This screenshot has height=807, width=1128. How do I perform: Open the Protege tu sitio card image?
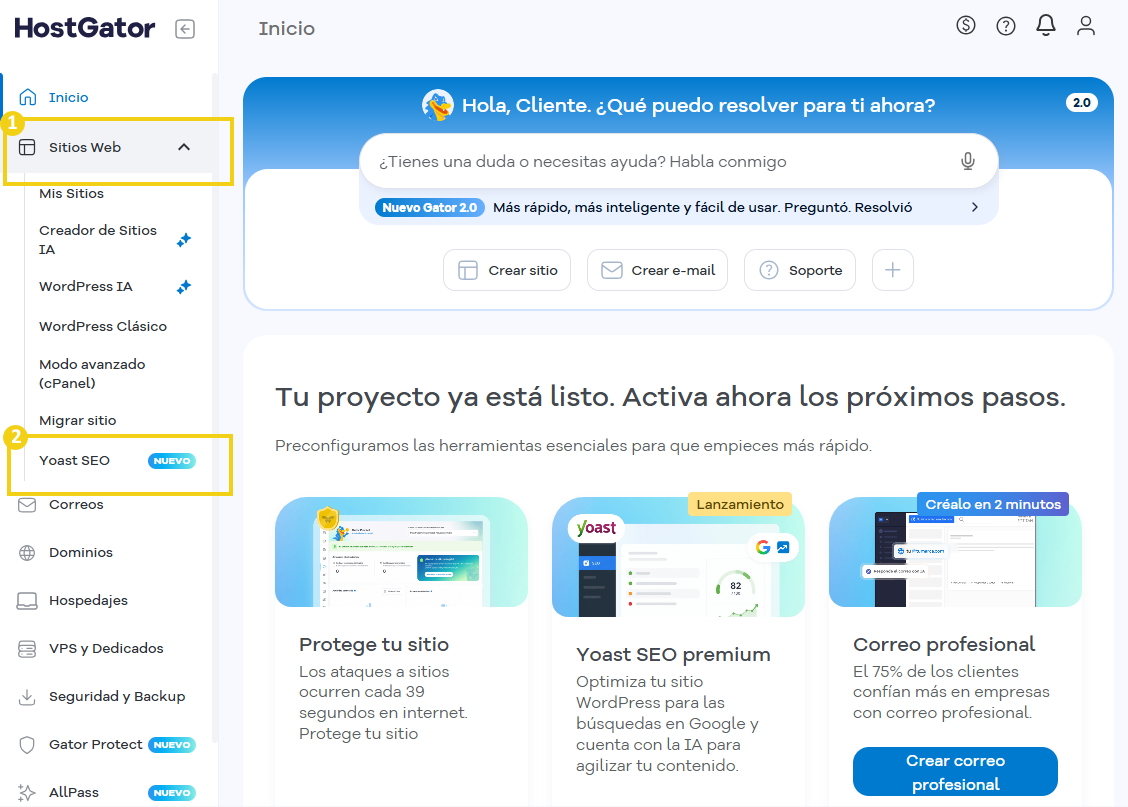pyautogui.click(x=401, y=552)
